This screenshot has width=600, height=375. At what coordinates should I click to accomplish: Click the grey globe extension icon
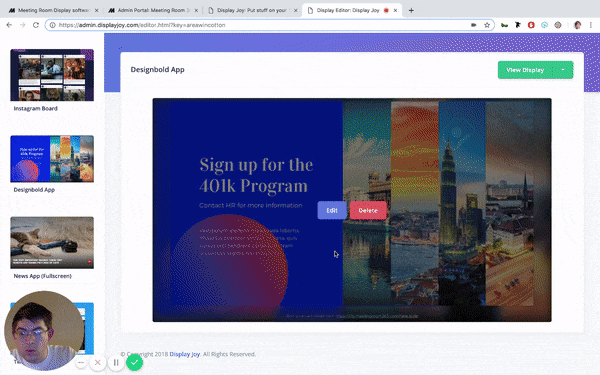(x=558, y=25)
